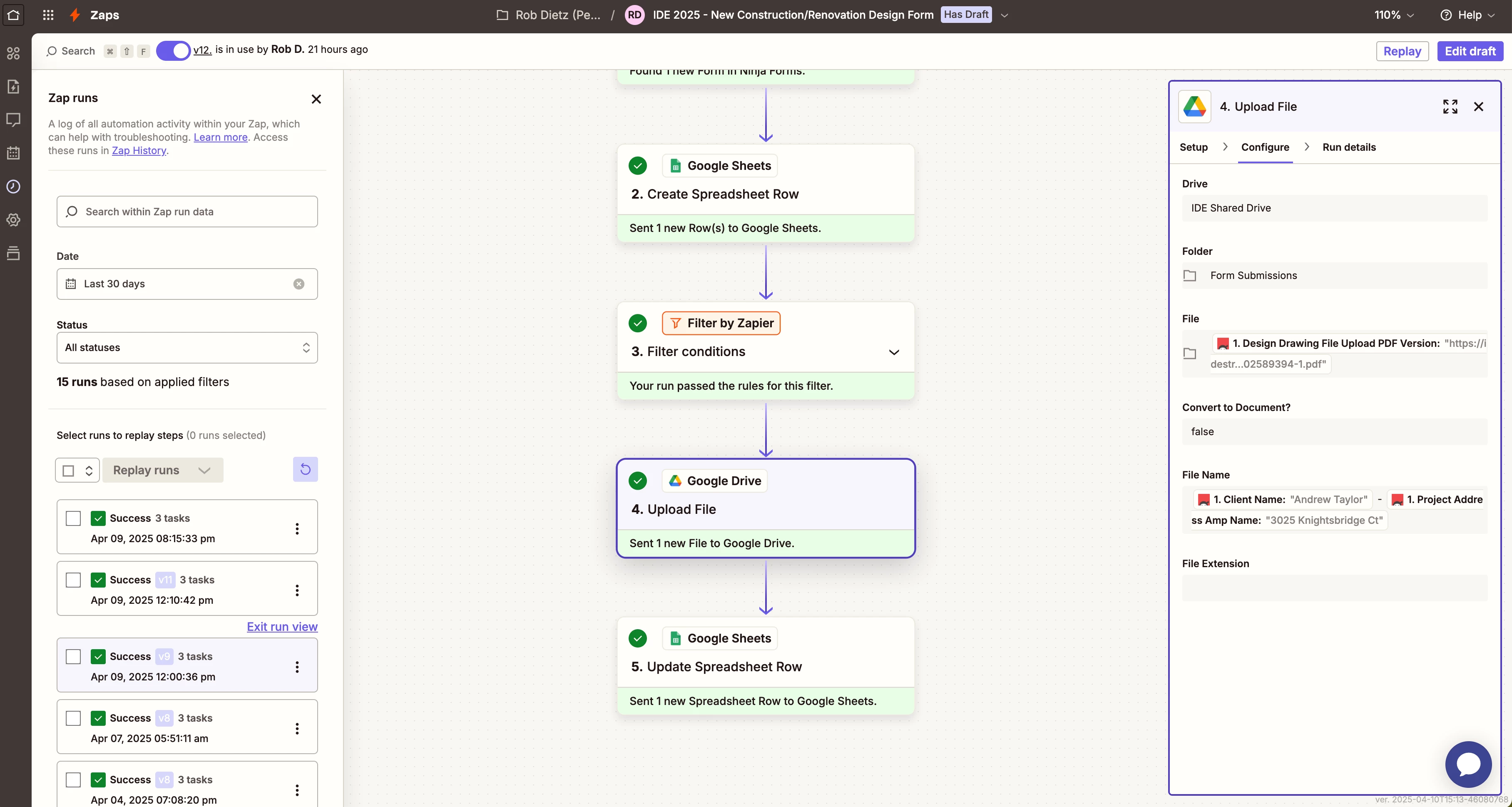This screenshot has width=1512, height=807.
Task: Clear the Last 30 days date filter
Action: 299,284
